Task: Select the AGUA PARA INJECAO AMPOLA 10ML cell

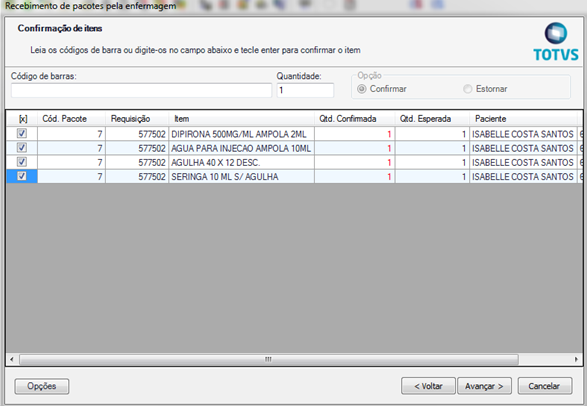Action: pos(241,148)
